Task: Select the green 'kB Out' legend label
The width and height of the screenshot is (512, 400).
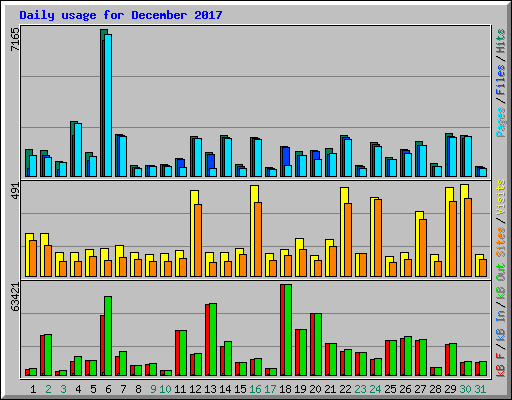Action: (501, 282)
